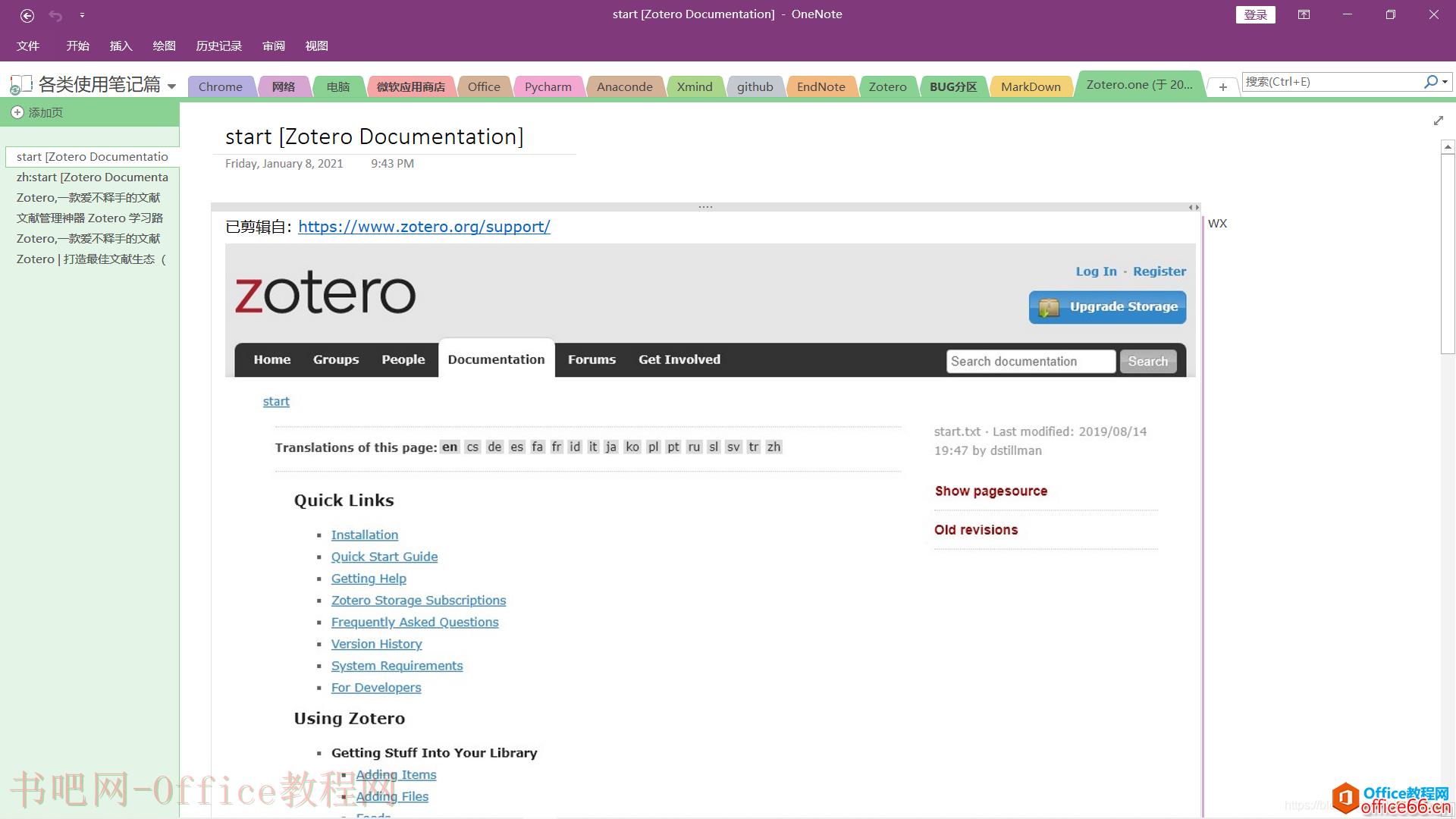The height and width of the screenshot is (819, 1456).
Task: Switch to the 微软应用商店 section tab
Action: coord(411,86)
